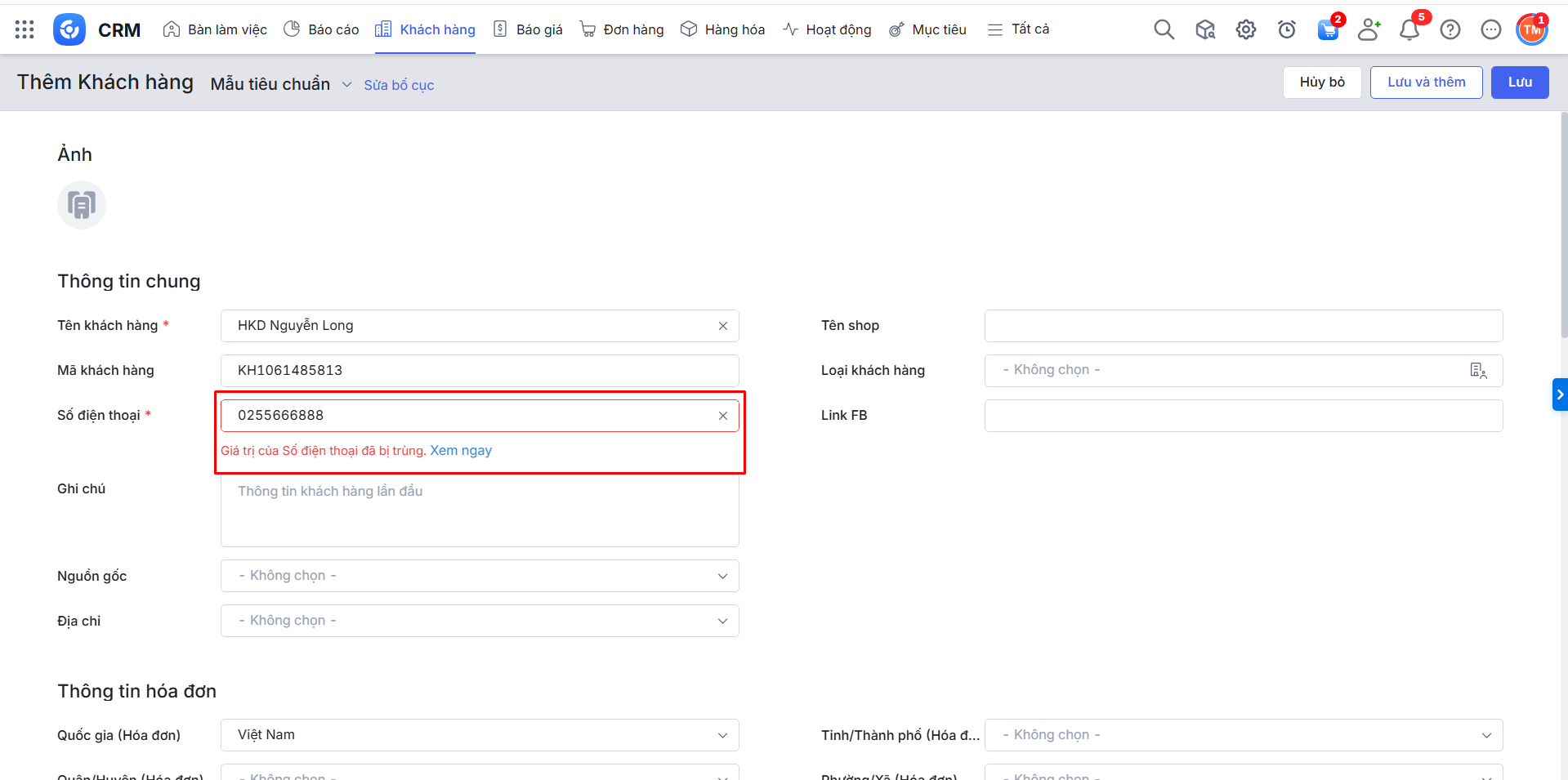Viewport: 1568px width, 780px height.
Task: Click the search magnifier icon
Action: [x=1164, y=30]
